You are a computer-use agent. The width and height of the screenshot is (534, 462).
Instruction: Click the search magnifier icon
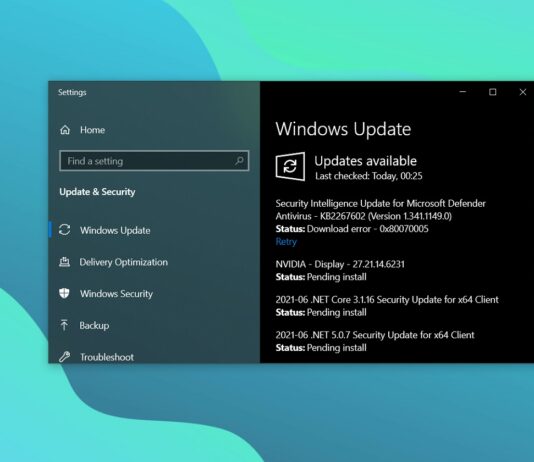(239, 160)
